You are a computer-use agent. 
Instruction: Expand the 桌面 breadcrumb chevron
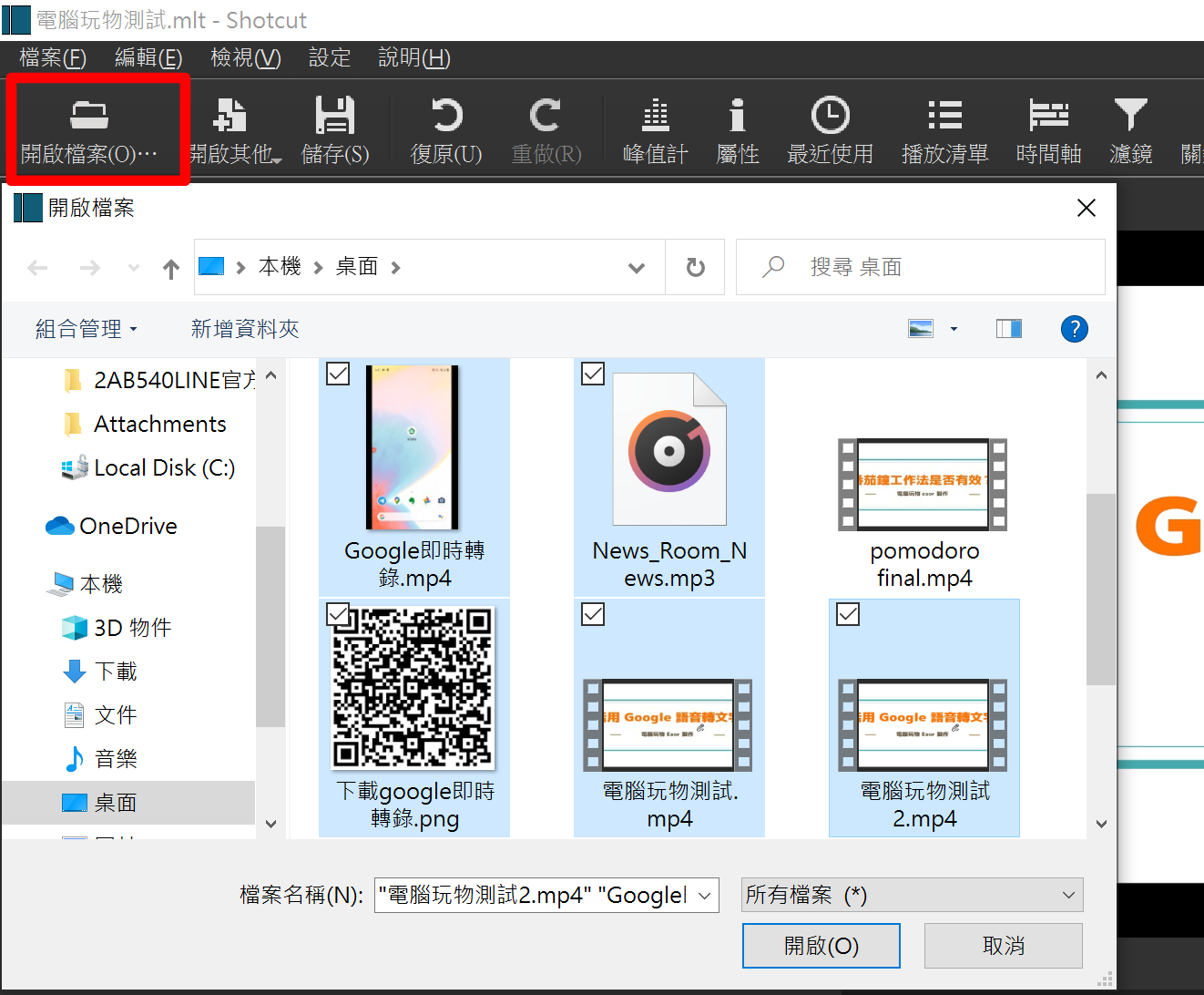pyautogui.click(x=395, y=268)
